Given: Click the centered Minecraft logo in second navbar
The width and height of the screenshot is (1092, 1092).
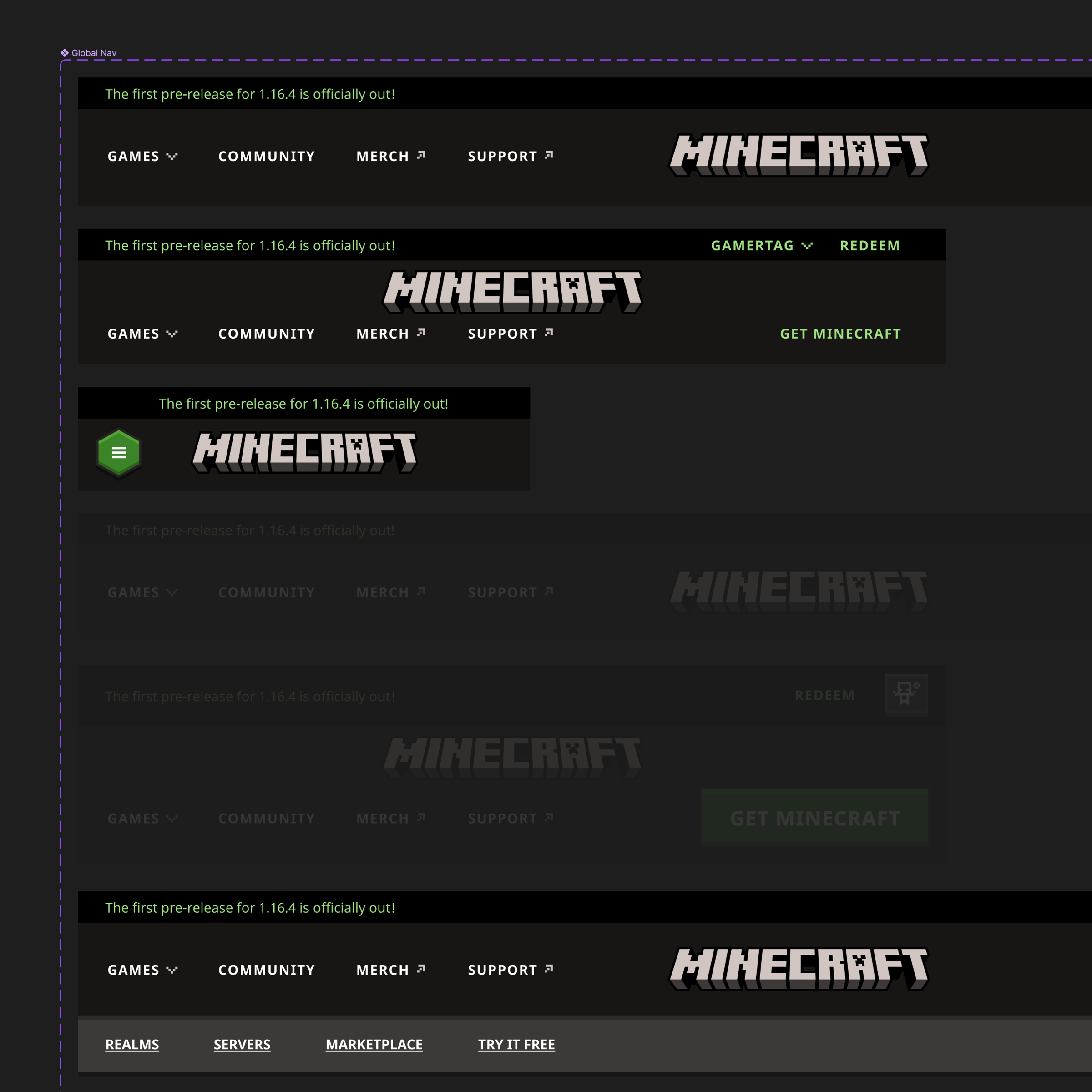Looking at the screenshot, I should [x=512, y=291].
